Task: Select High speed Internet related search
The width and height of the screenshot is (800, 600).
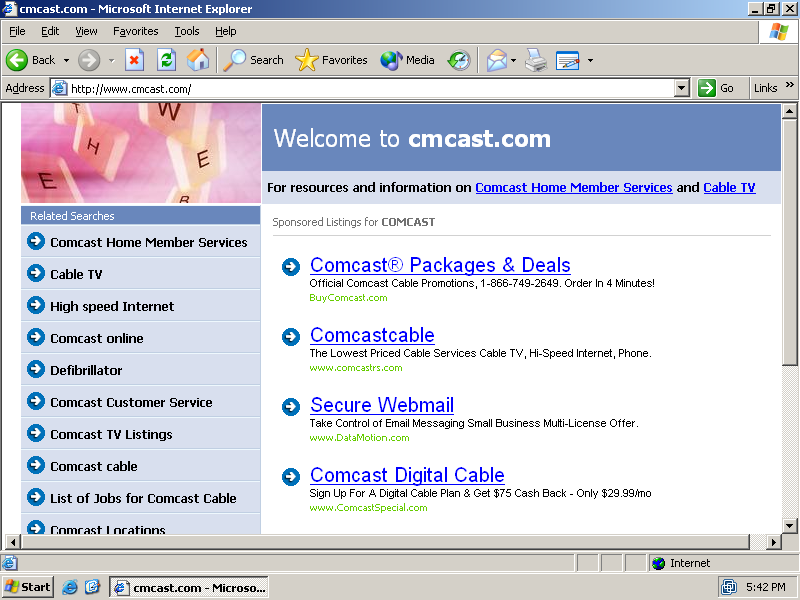Action: coord(112,306)
